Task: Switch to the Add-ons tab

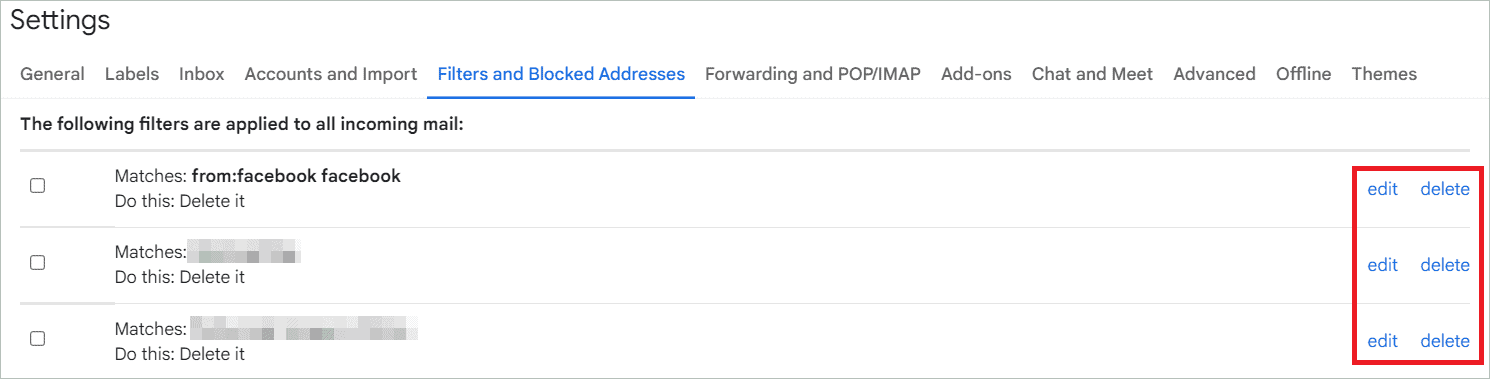Action: point(976,74)
